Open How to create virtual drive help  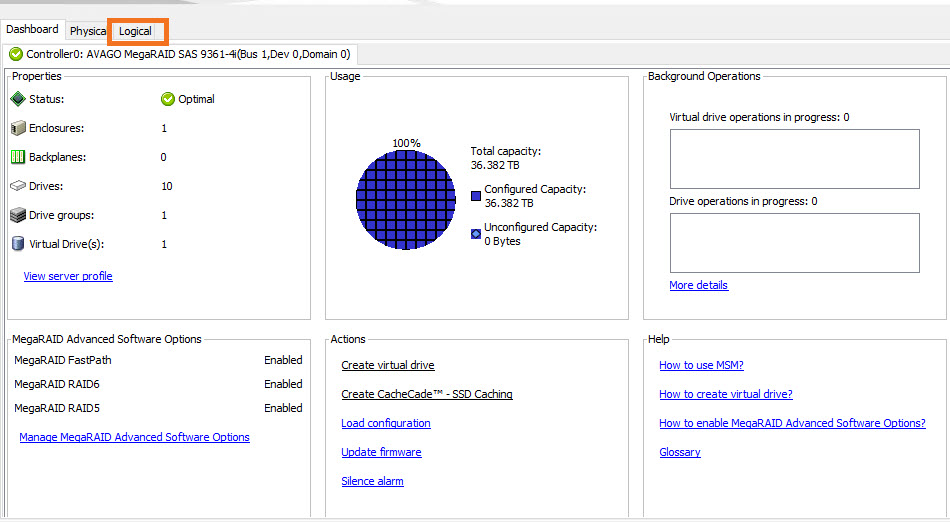(726, 394)
